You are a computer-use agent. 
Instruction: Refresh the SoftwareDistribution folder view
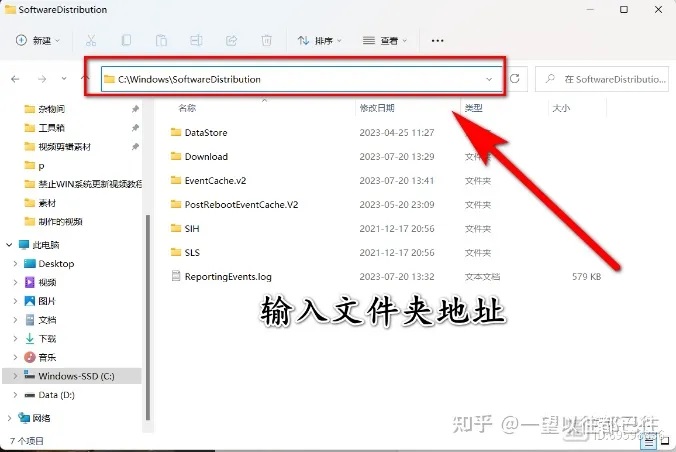(514, 78)
